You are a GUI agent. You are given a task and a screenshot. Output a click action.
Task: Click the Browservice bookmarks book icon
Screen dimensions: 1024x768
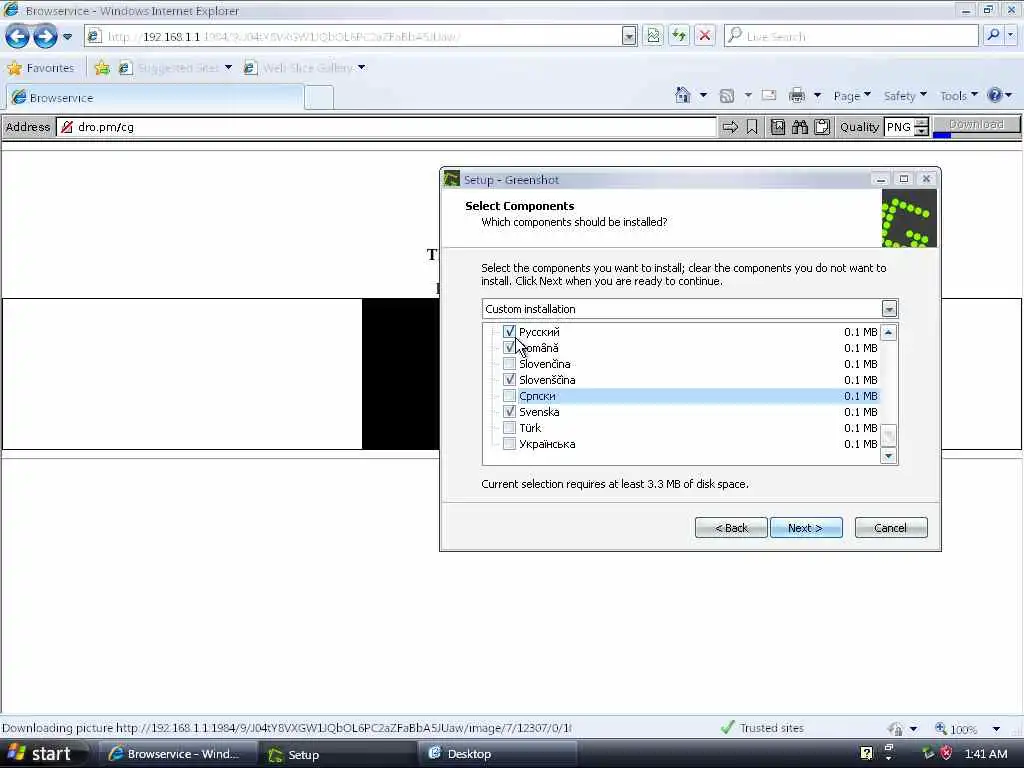click(x=778, y=127)
